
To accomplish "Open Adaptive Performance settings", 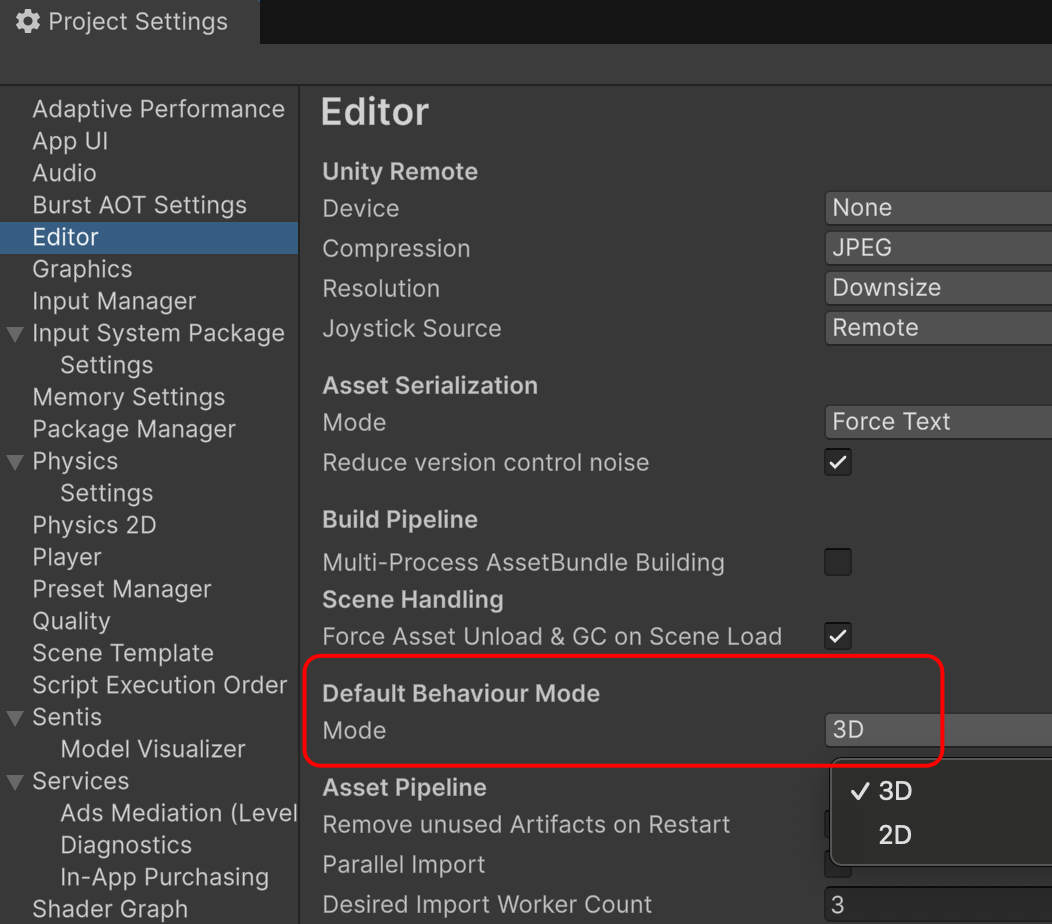I will pos(158,109).
